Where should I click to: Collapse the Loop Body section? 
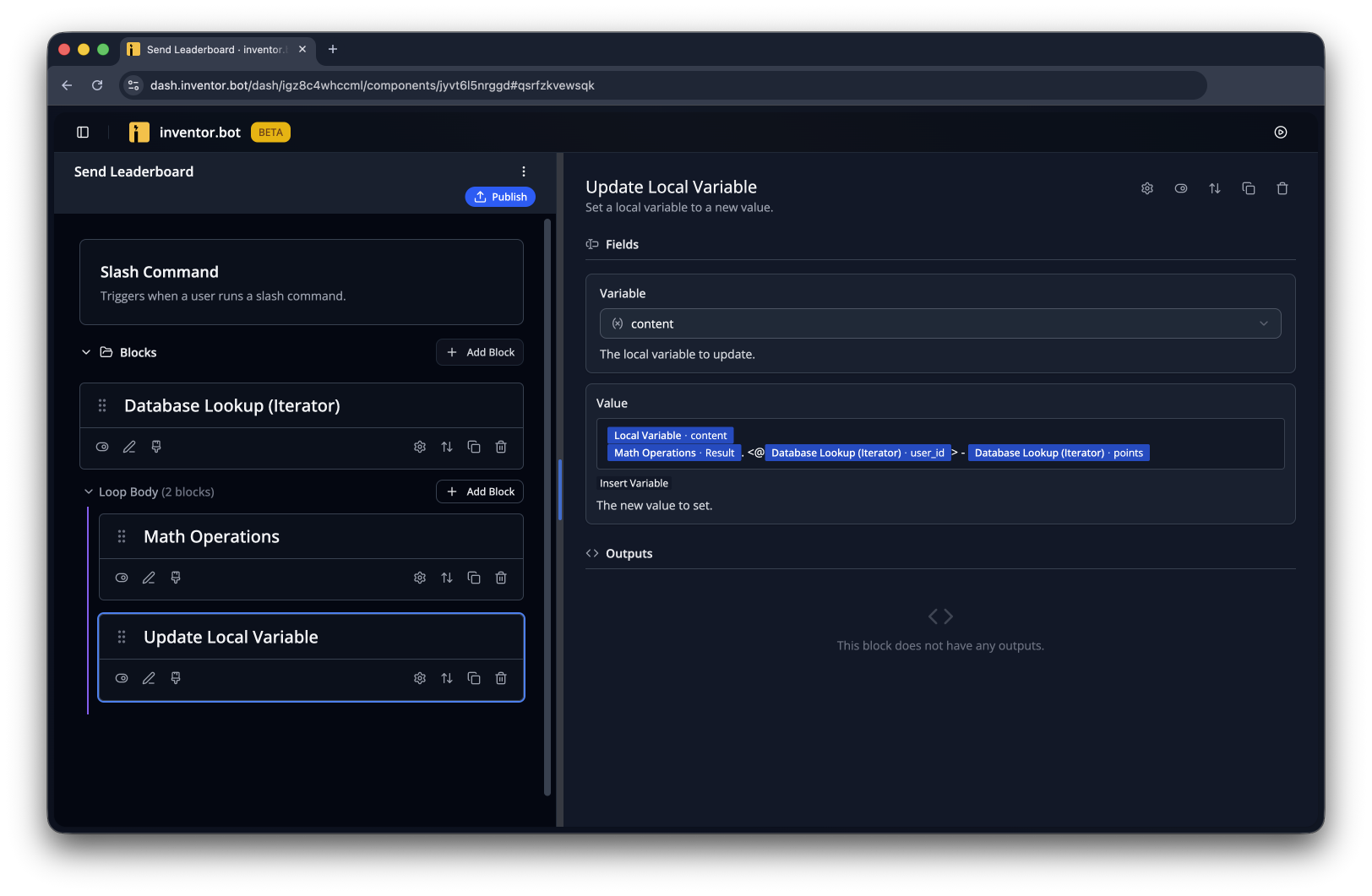[x=89, y=491]
